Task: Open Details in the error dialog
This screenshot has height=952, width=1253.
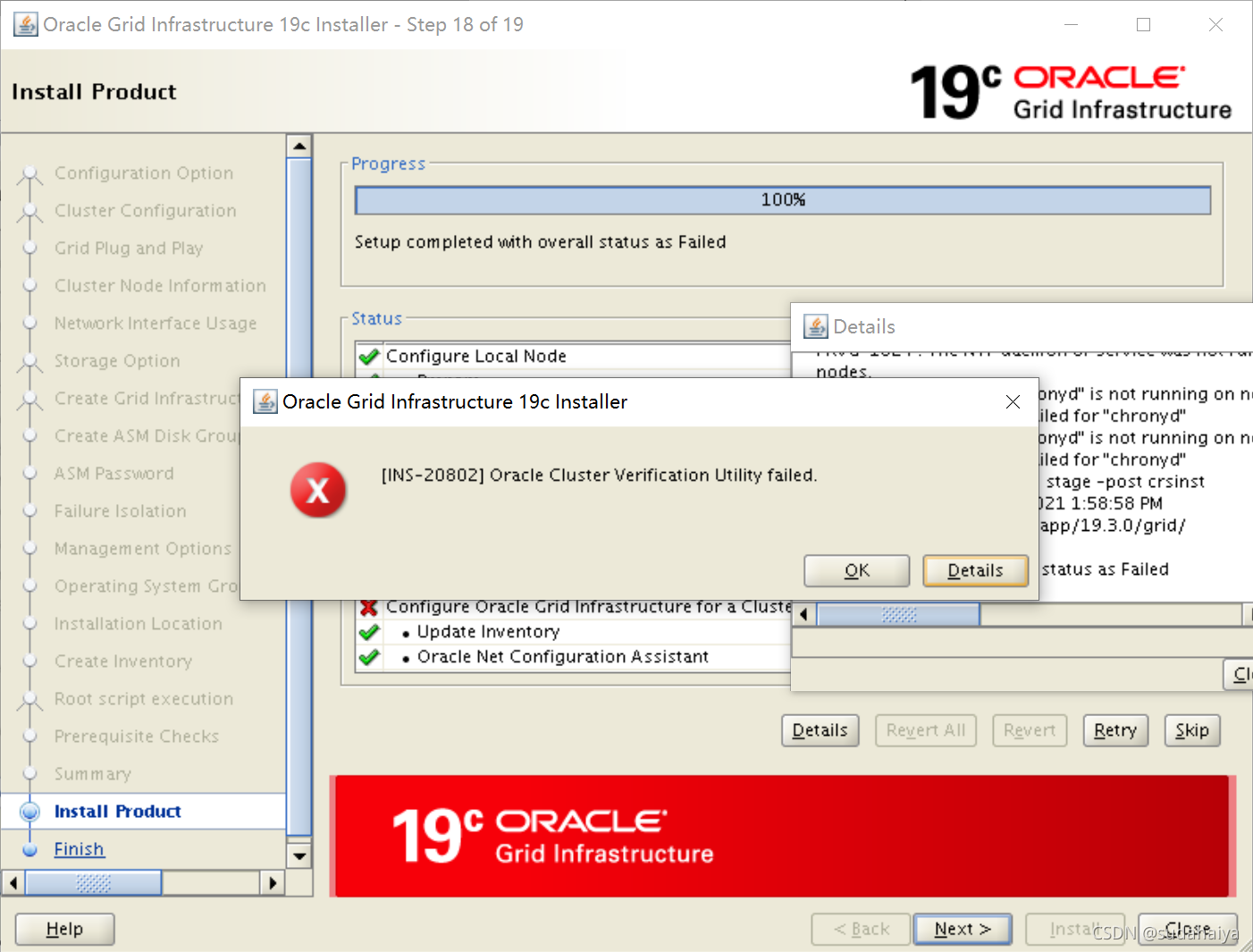Action: click(975, 570)
